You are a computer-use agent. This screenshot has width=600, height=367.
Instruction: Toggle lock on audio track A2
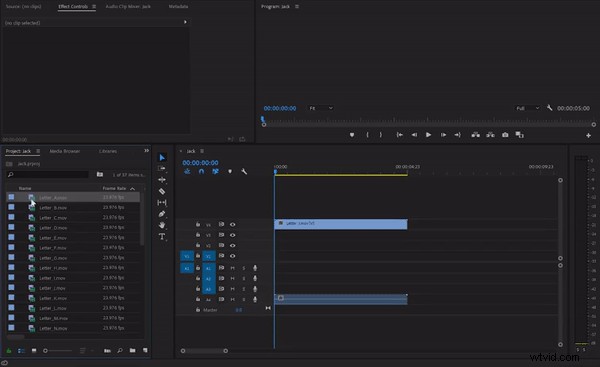click(198, 278)
